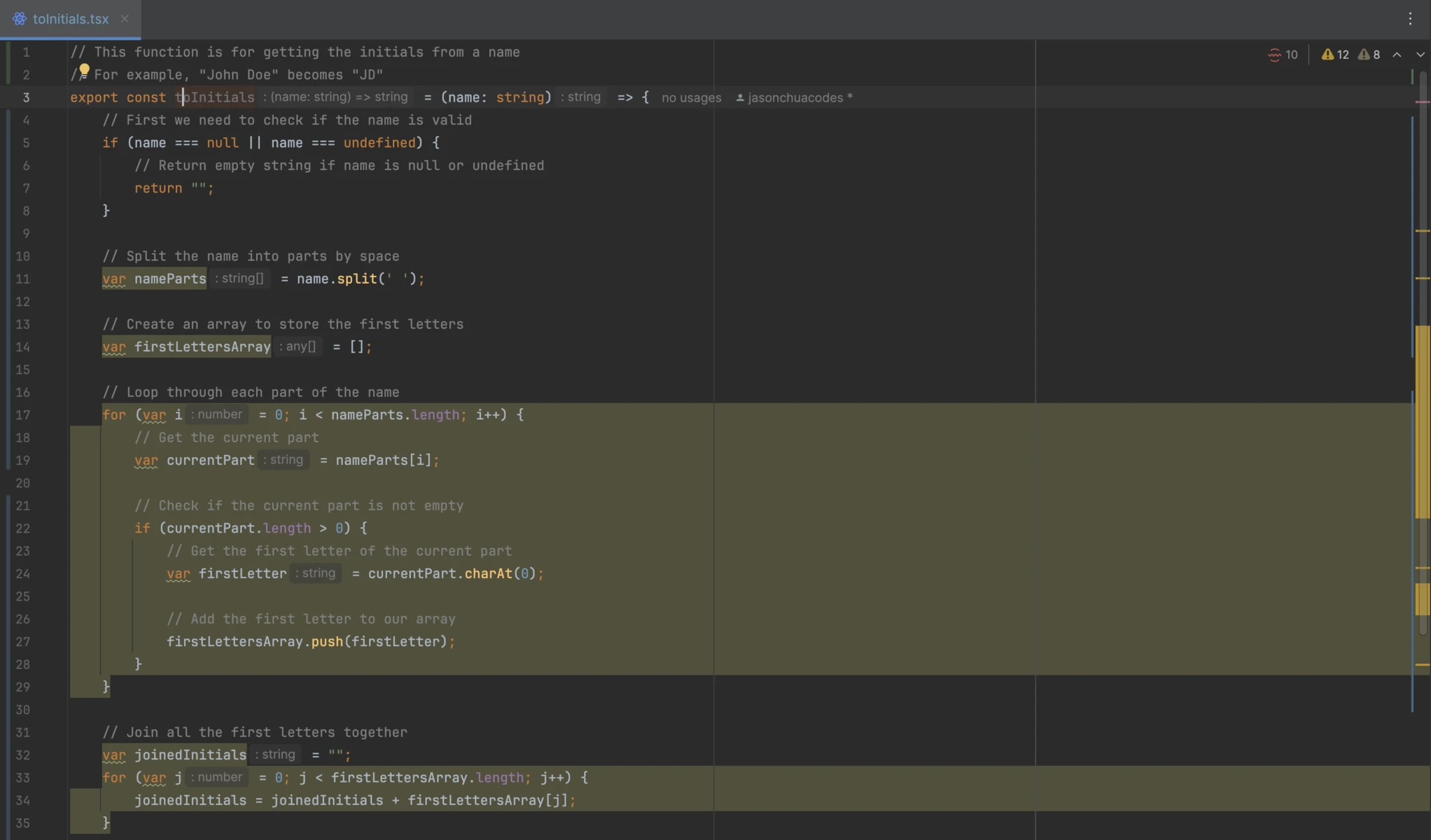The image size is (1431, 840).
Task: Click the ": number" hint on line 33
Action: click(x=217, y=777)
